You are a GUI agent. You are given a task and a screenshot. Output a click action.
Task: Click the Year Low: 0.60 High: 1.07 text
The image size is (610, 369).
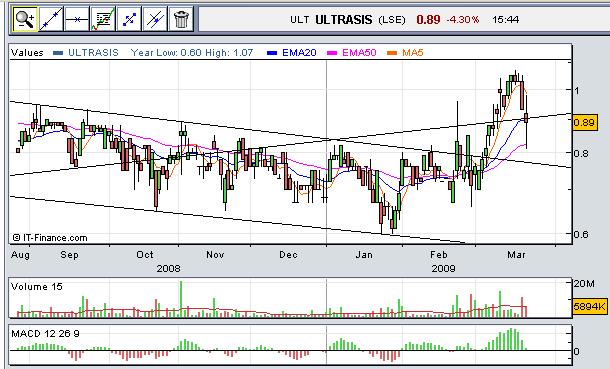point(192,53)
